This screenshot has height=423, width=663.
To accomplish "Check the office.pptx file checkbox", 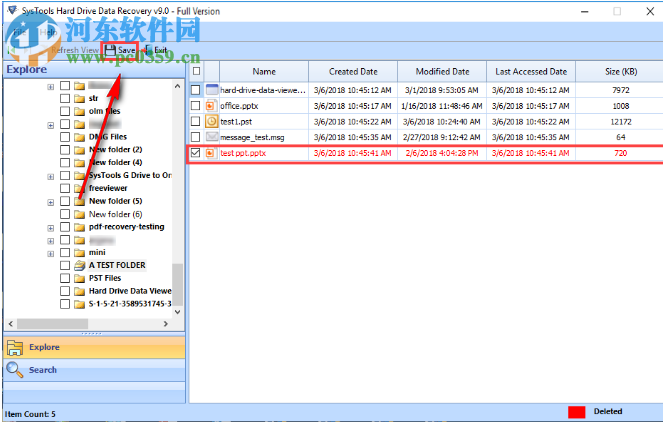I will (x=195, y=106).
